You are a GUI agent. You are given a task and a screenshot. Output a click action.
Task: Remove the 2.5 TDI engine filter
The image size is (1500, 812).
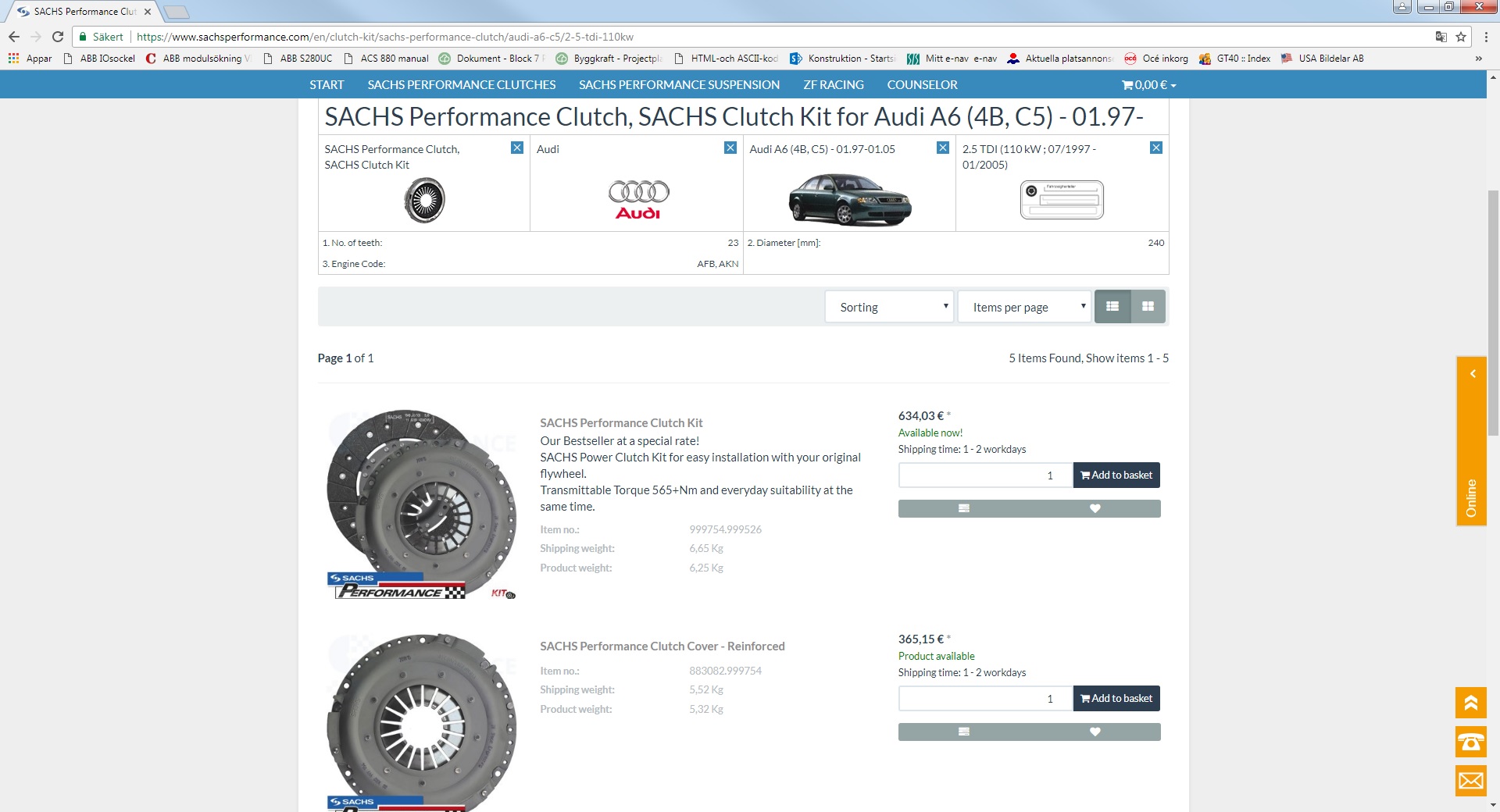[x=1156, y=148]
